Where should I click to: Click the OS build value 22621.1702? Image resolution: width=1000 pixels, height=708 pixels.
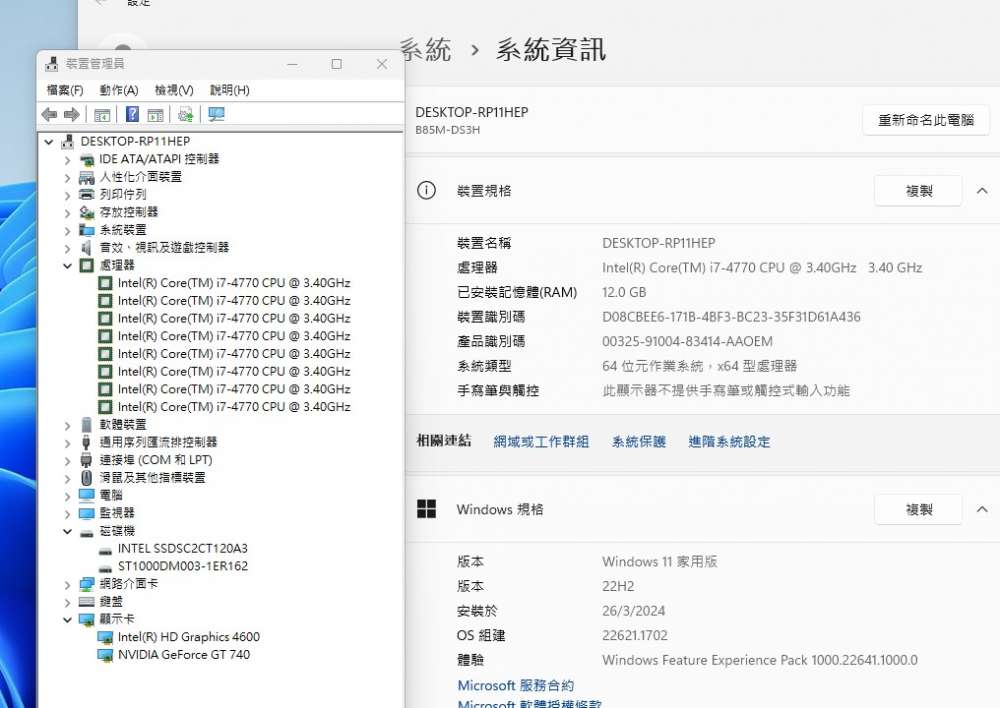point(635,636)
